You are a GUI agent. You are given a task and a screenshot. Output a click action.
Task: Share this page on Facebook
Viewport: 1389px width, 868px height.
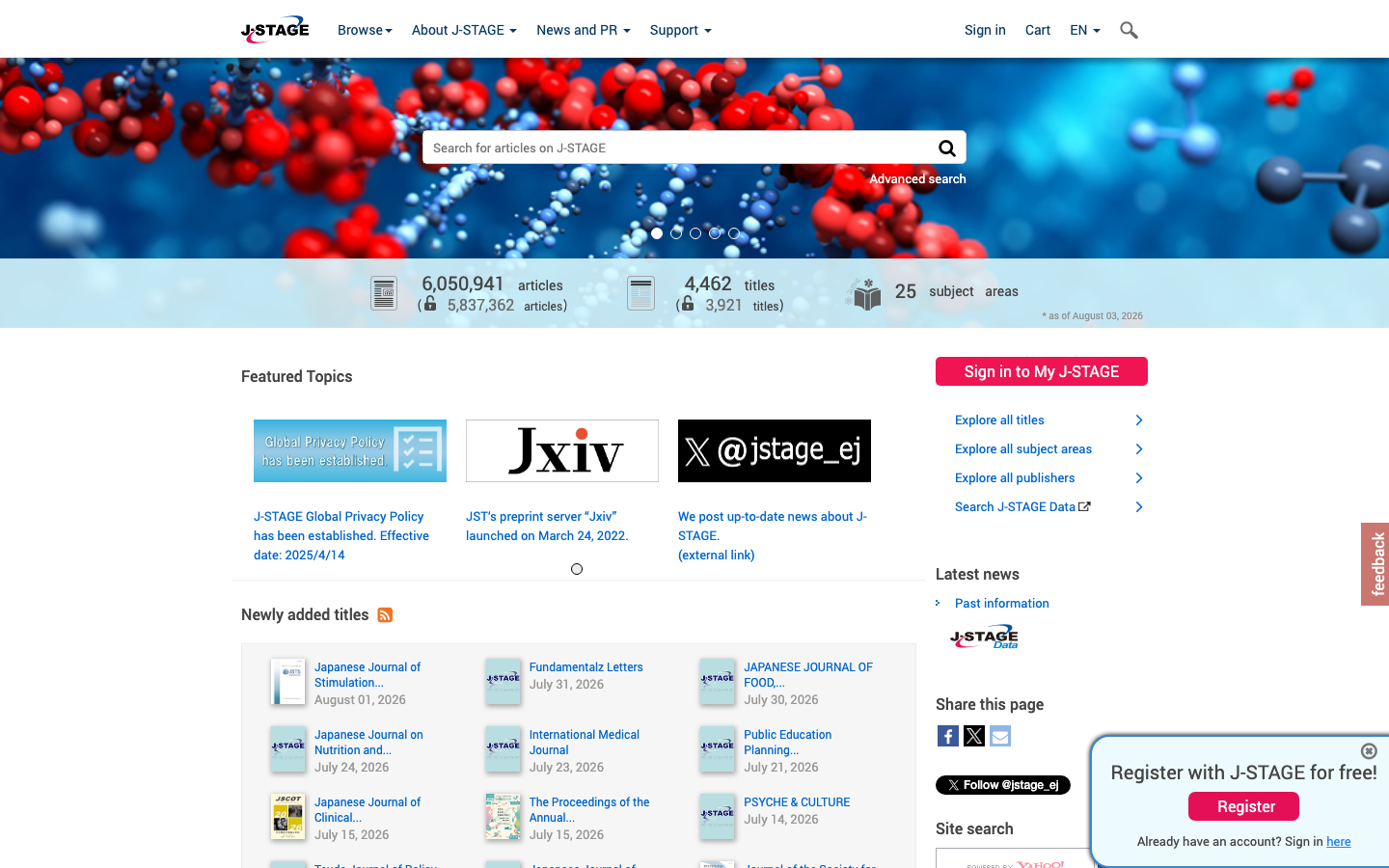click(x=948, y=736)
